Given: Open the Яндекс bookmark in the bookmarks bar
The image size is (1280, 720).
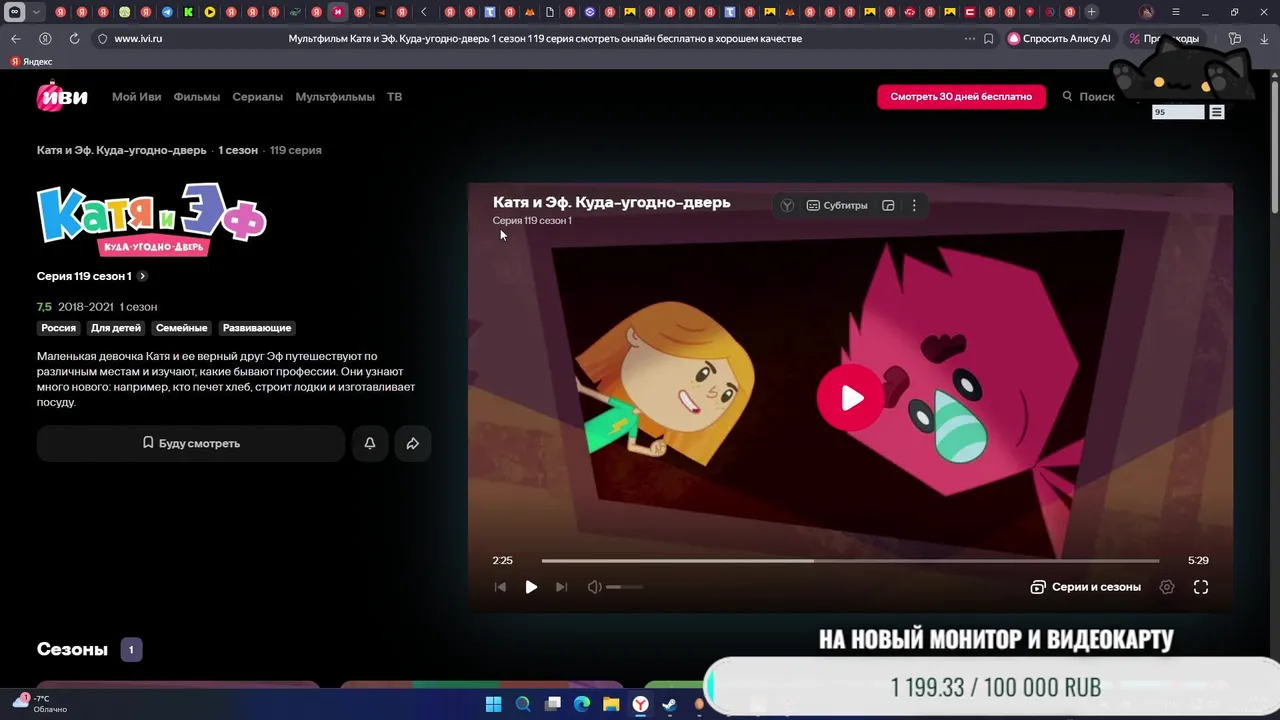Looking at the screenshot, I should [31, 62].
